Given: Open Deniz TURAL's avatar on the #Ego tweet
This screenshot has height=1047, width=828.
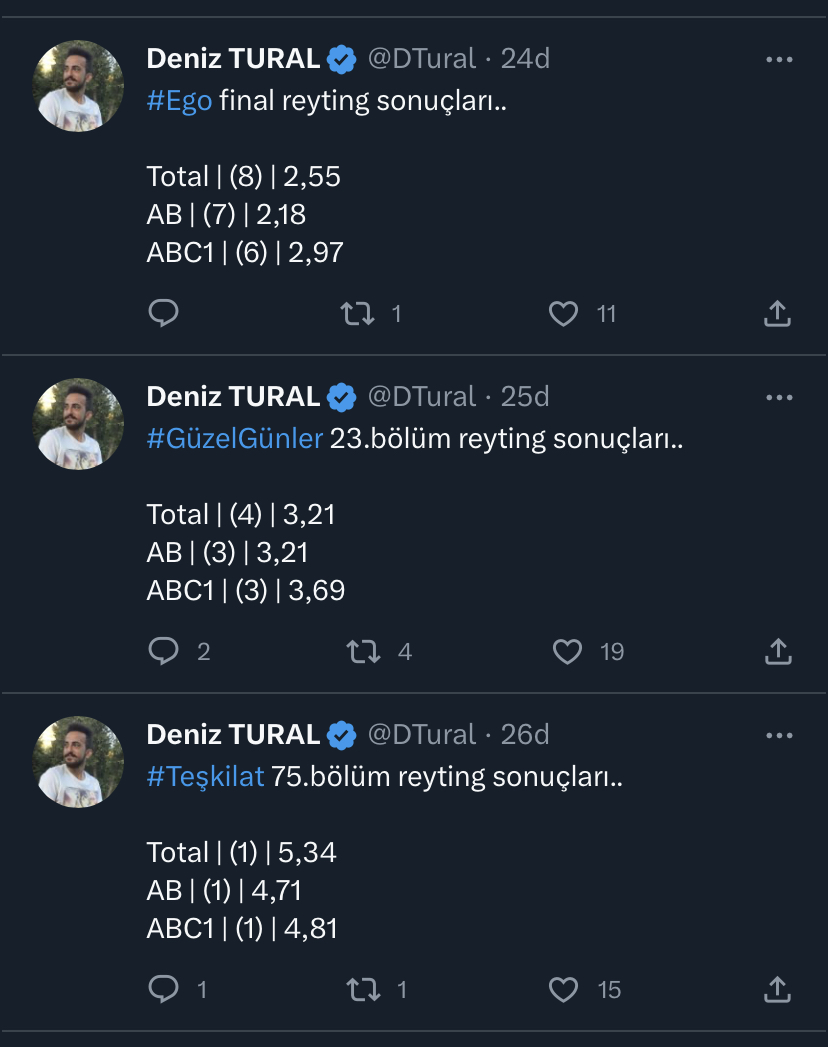Looking at the screenshot, I should (x=79, y=85).
